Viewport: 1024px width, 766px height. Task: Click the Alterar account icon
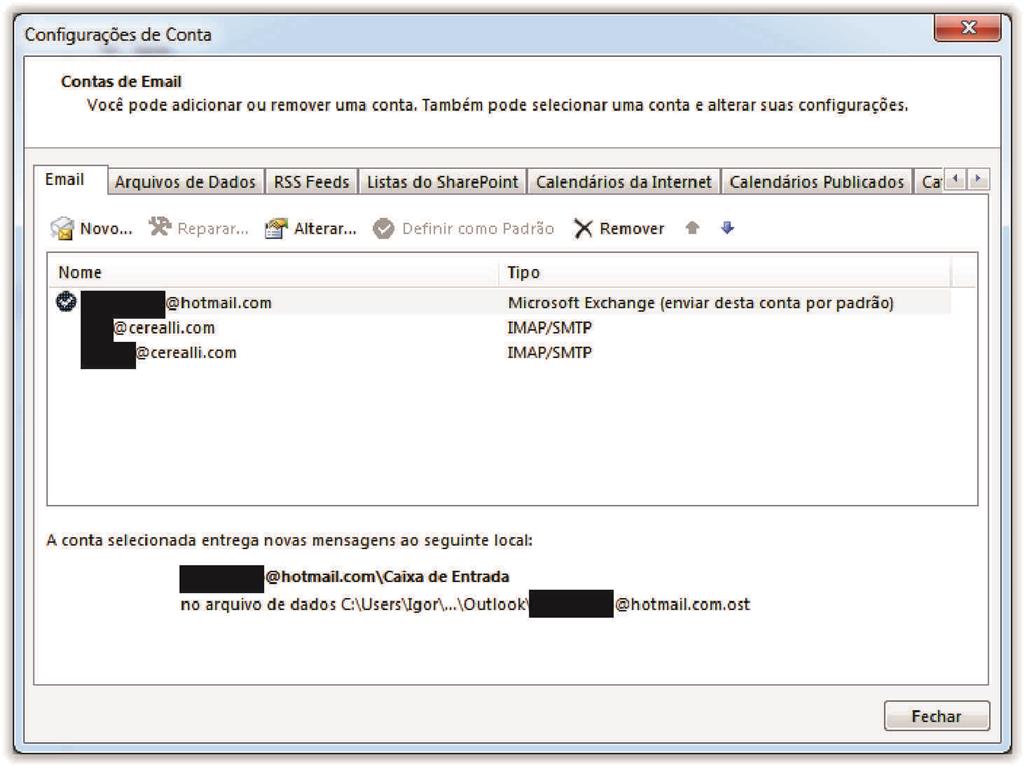pos(276,229)
